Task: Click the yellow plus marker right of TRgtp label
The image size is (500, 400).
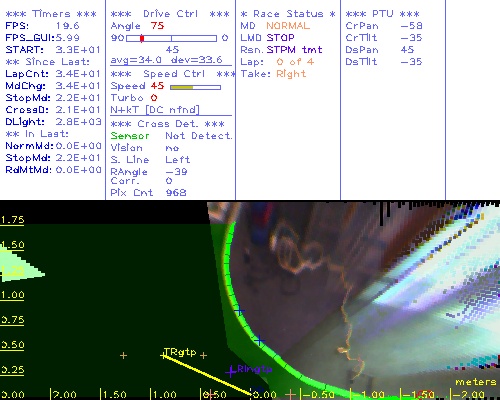Action: 203,355
